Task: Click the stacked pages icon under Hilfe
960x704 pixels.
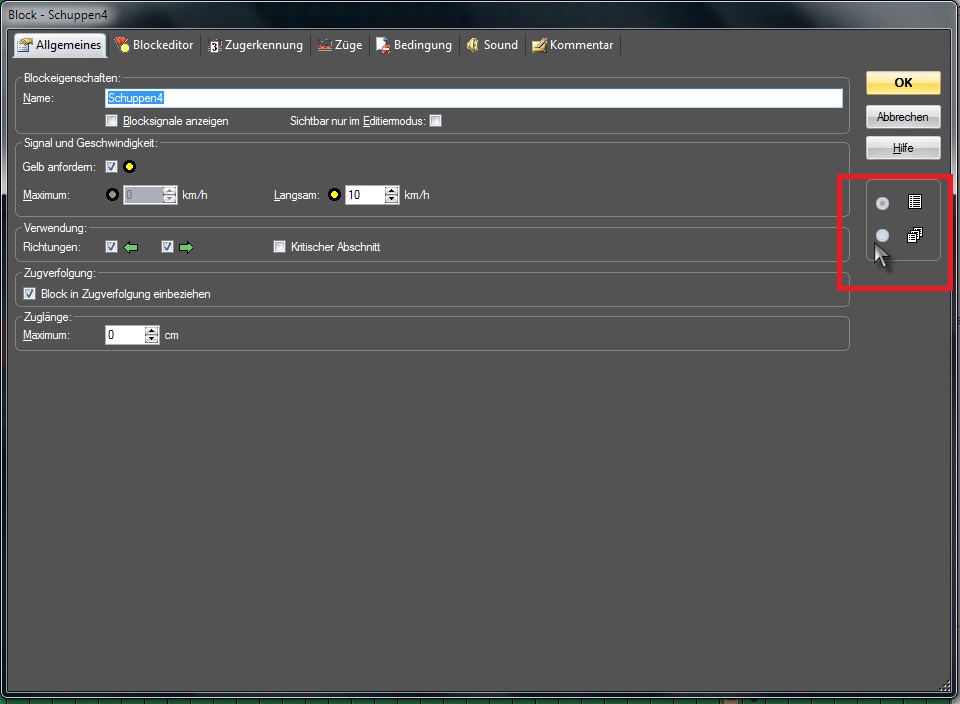Action: [x=914, y=236]
